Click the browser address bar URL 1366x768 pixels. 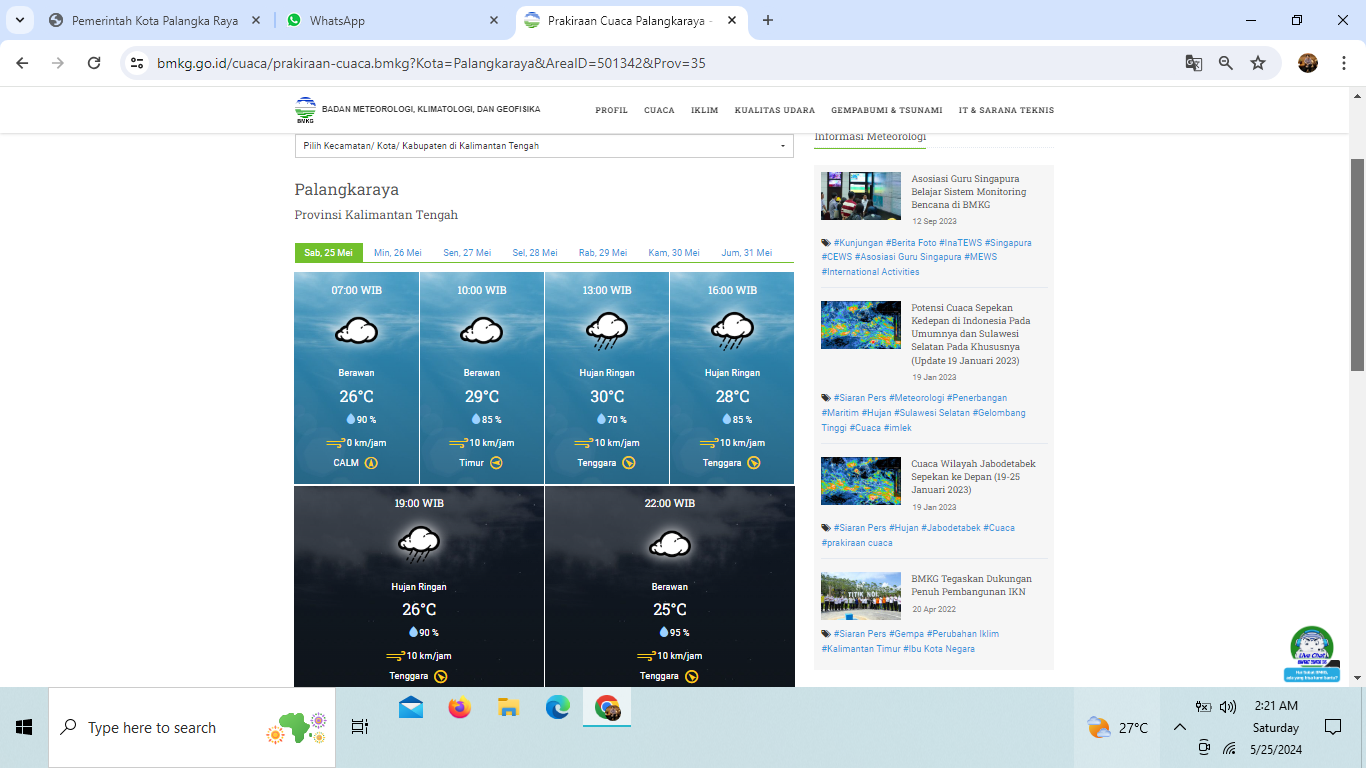point(431,63)
